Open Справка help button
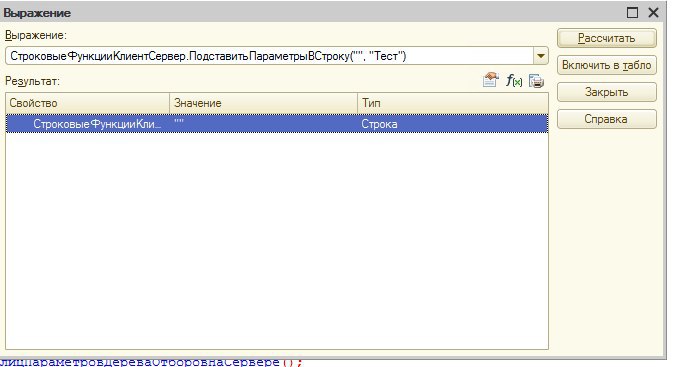 pos(606,119)
